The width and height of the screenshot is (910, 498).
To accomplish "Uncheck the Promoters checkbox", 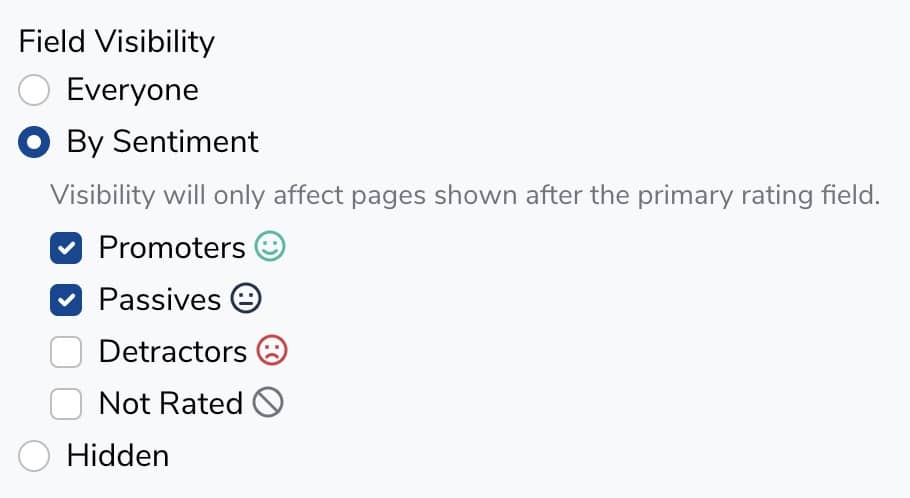I will (x=66, y=248).
